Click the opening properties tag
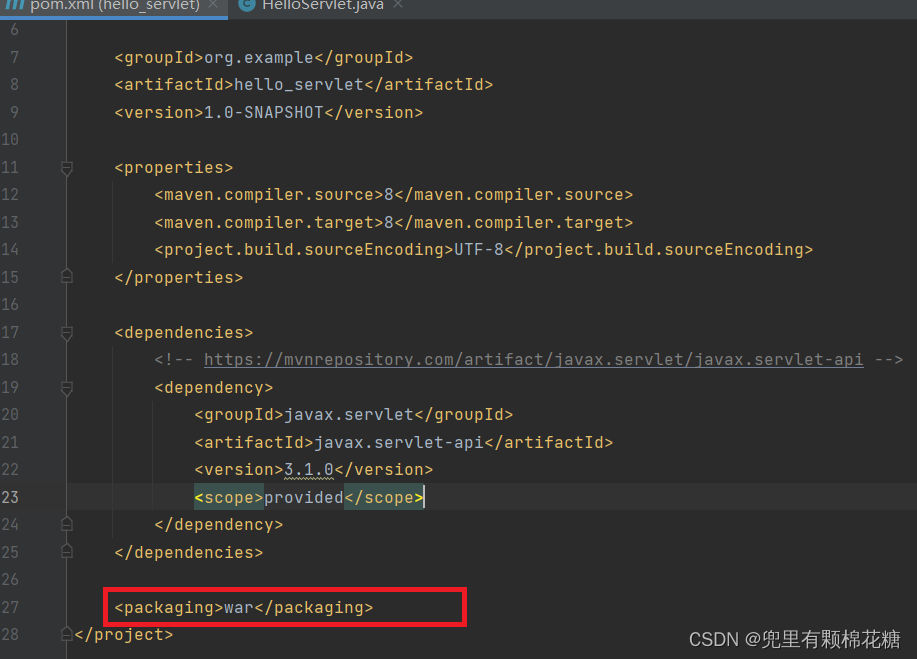917x659 pixels. [174, 168]
